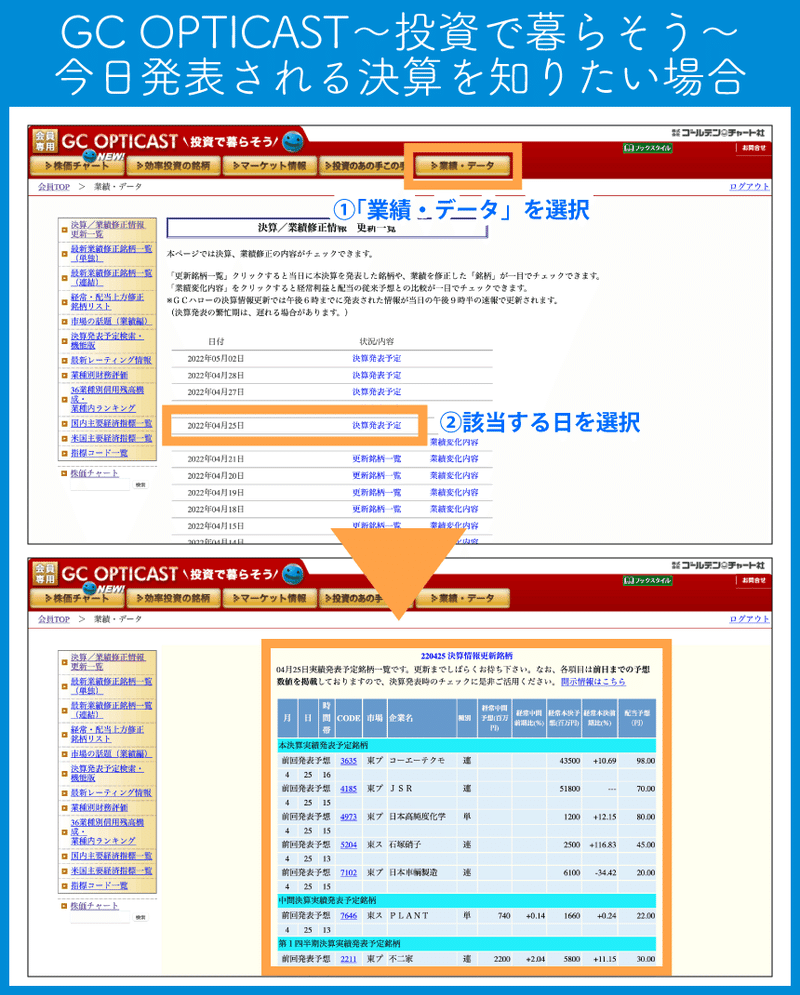Open 決算発表予定 for 2022年04月25日
This screenshot has width=800, height=995.
pyautogui.click(x=376, y=425)
